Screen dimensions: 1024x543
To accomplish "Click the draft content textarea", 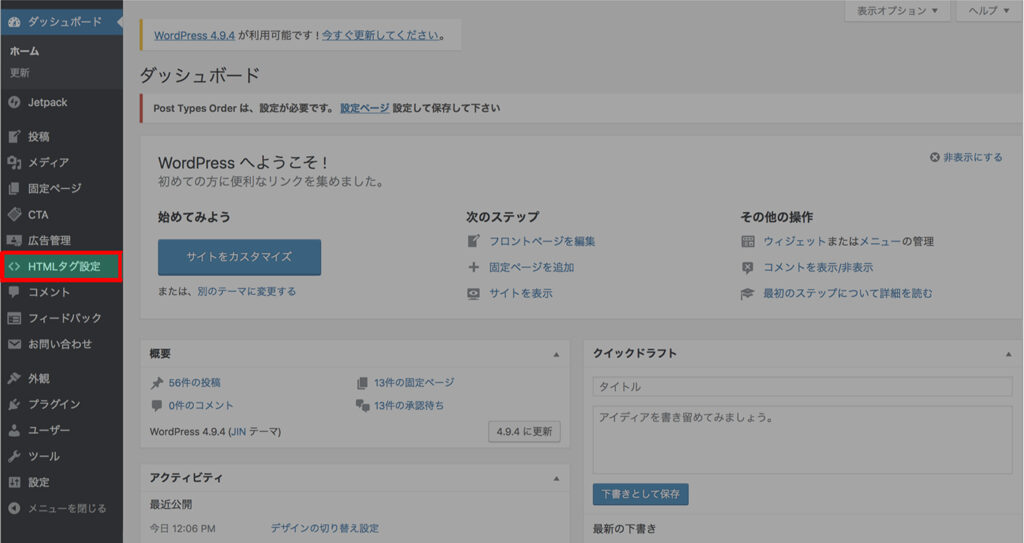I will (x=803, y=439).
